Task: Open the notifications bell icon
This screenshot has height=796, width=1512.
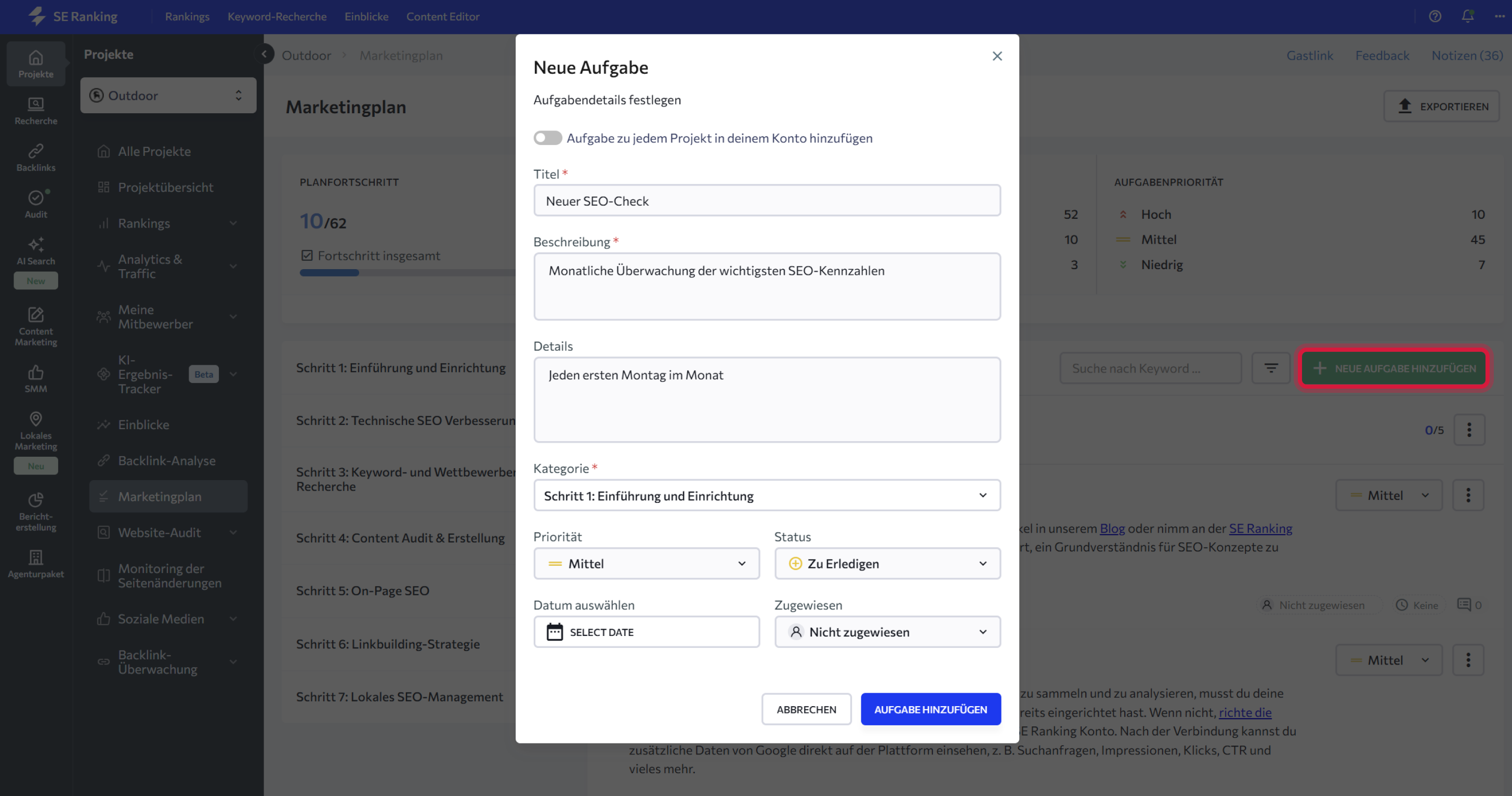Action: (x=1467, y=16)
